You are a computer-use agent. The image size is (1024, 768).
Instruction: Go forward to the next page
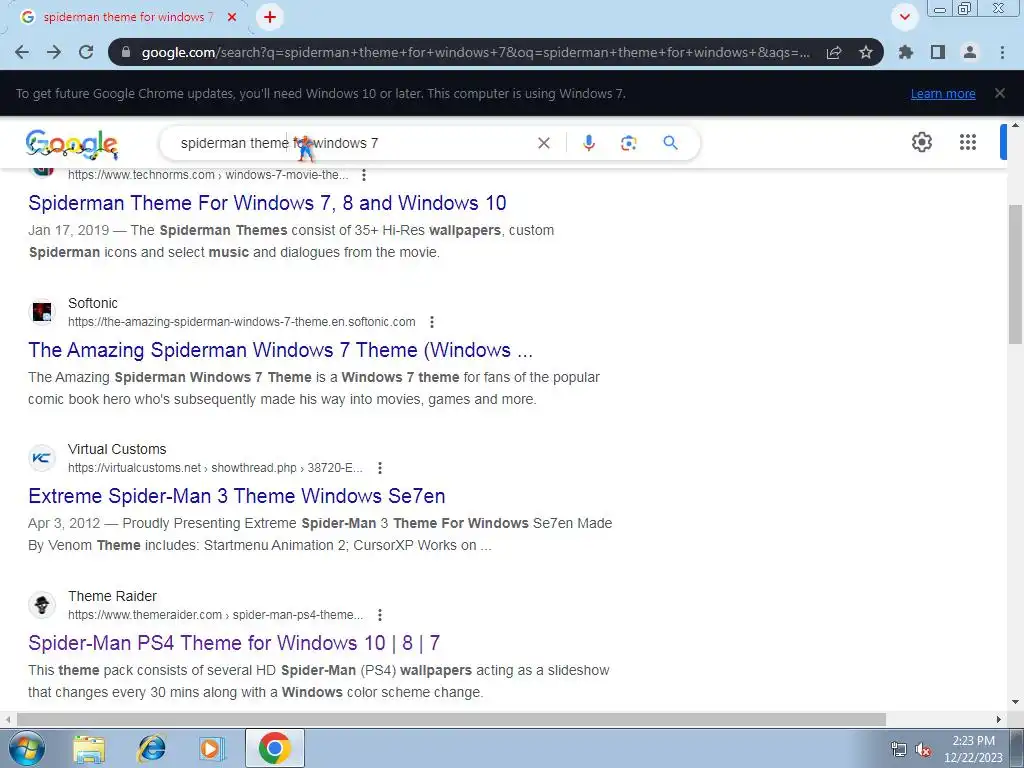point(54,52)
